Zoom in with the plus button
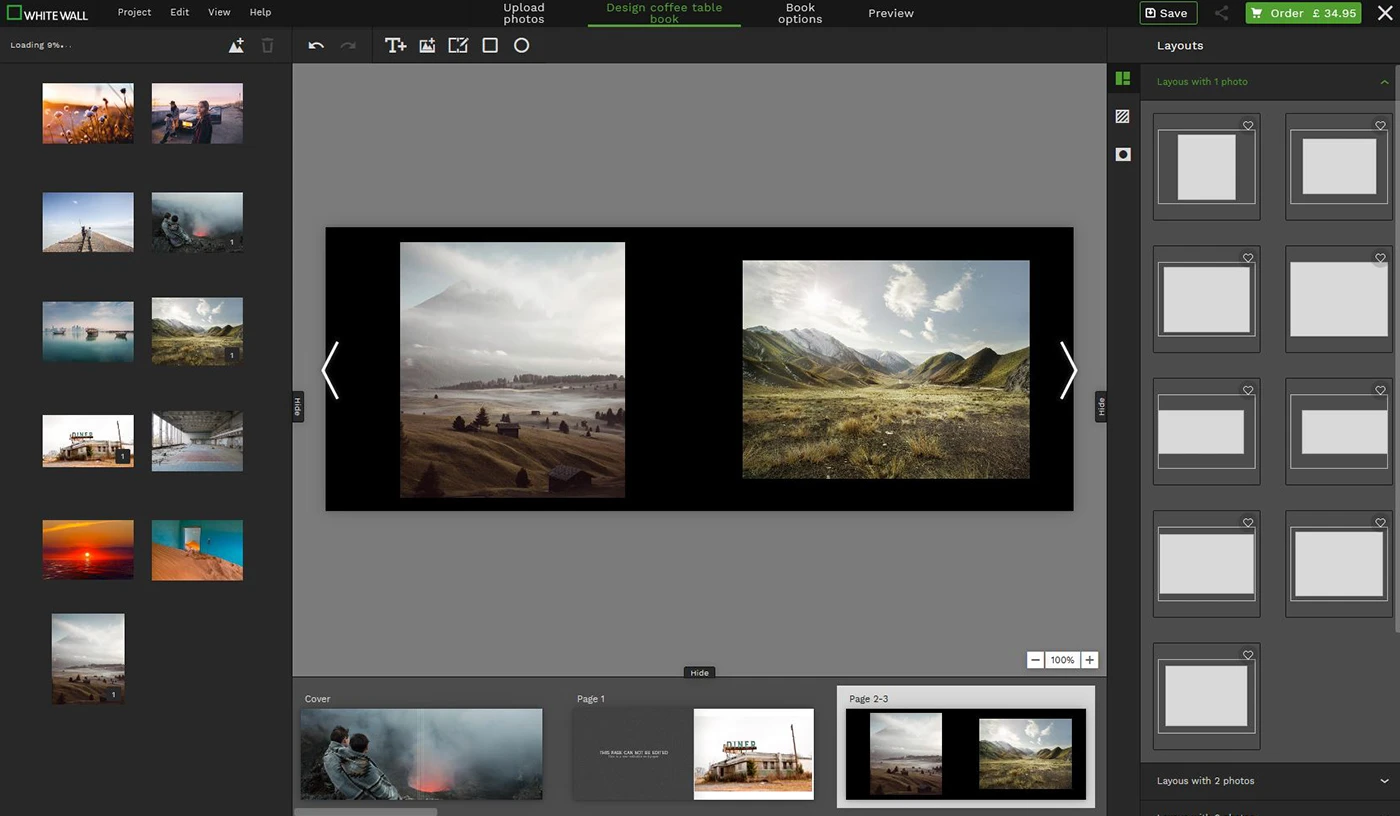This screenshot has height=816, width=1400. click(x=1089, y=660)
